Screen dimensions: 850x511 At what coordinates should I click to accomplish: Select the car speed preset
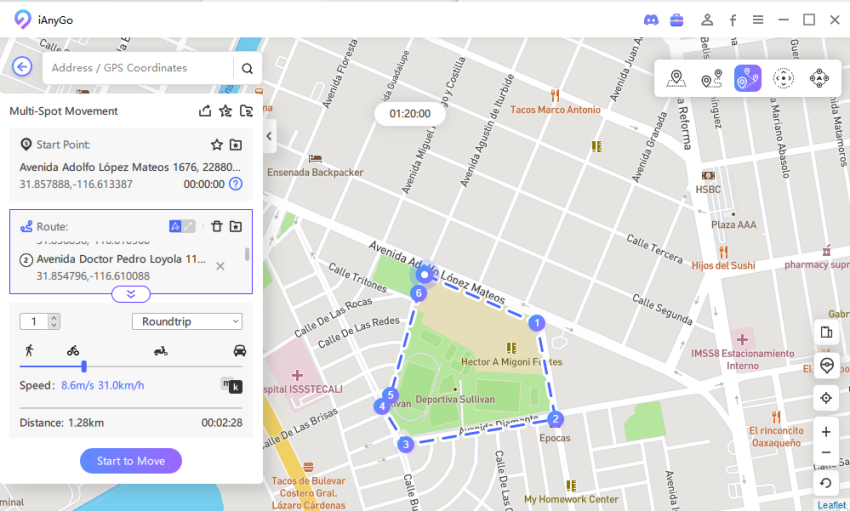pyautogui.click(x=239, y=350)
